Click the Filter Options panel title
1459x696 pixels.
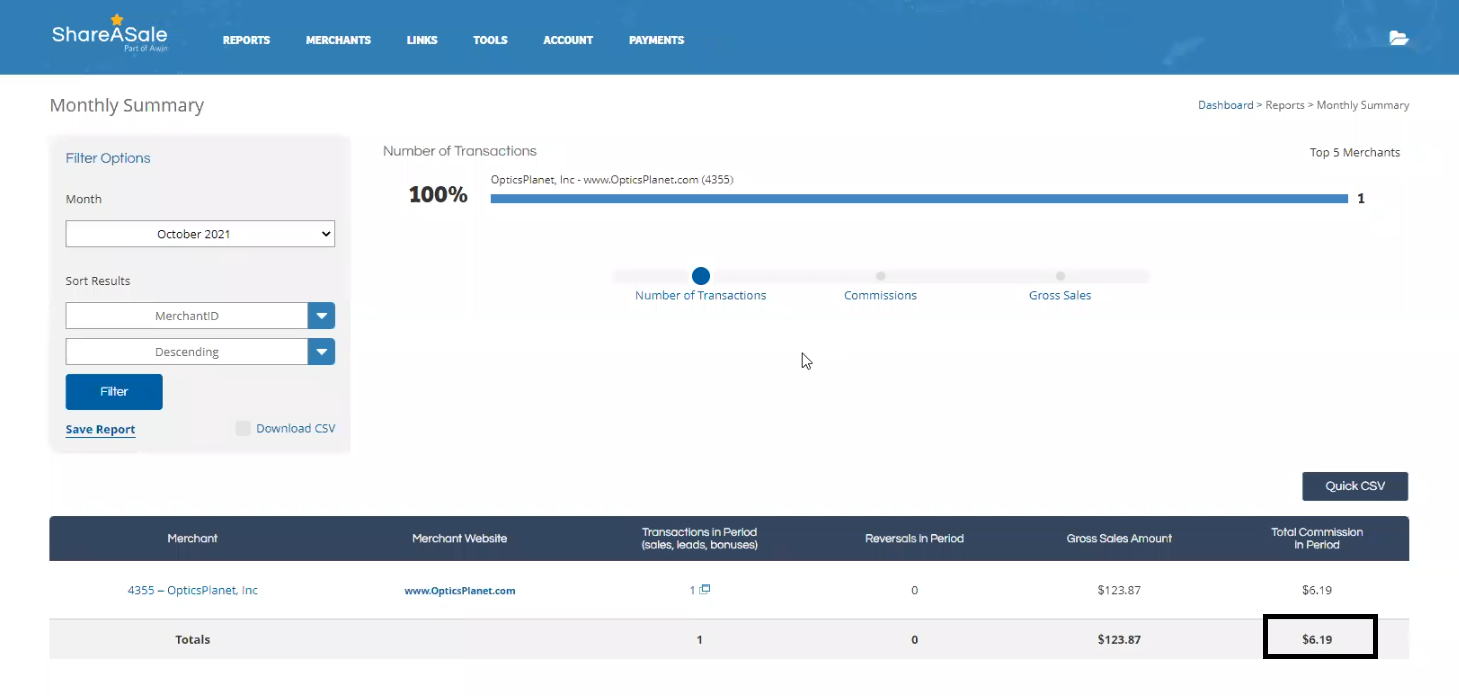pos(108,158)
